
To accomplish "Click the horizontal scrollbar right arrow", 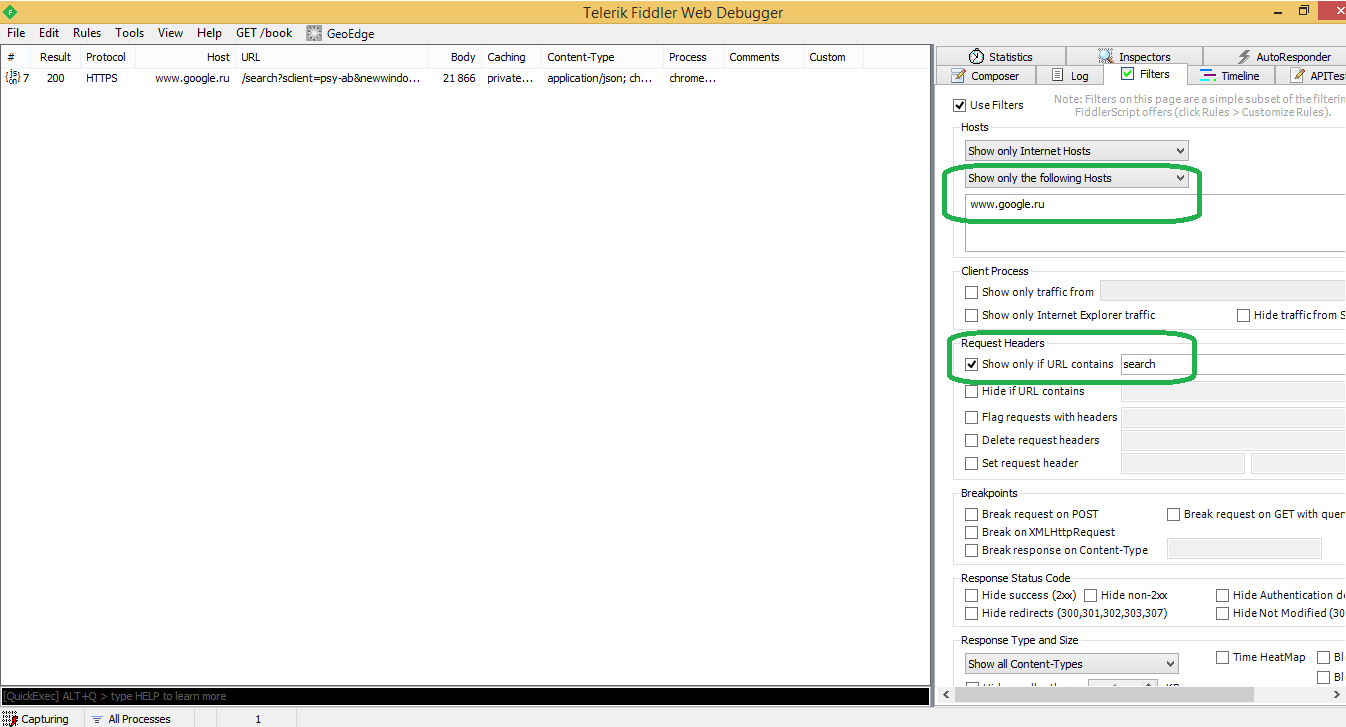I will tap(1337, 695).
